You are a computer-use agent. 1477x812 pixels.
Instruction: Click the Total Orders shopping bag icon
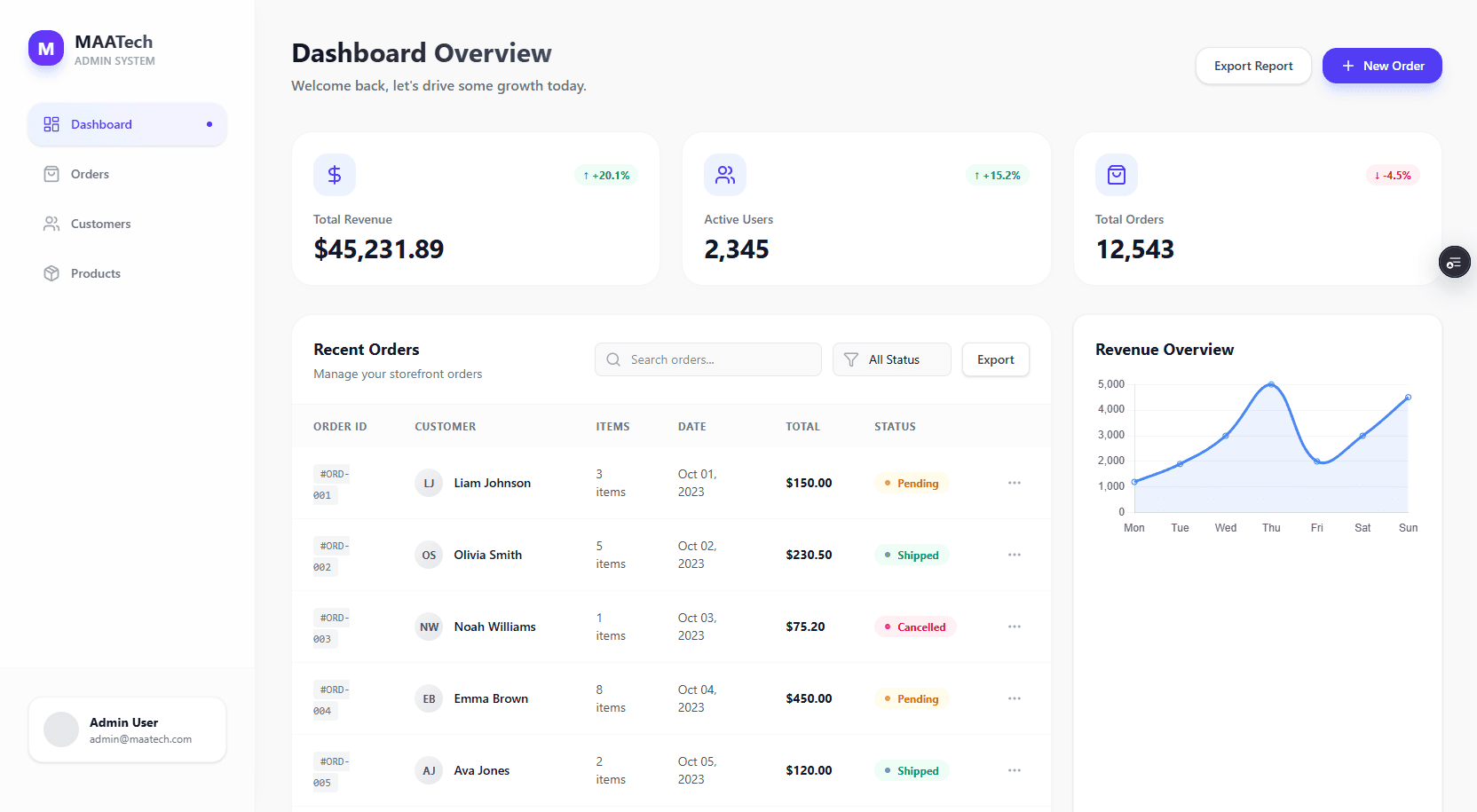click(x=1116, y=175)
